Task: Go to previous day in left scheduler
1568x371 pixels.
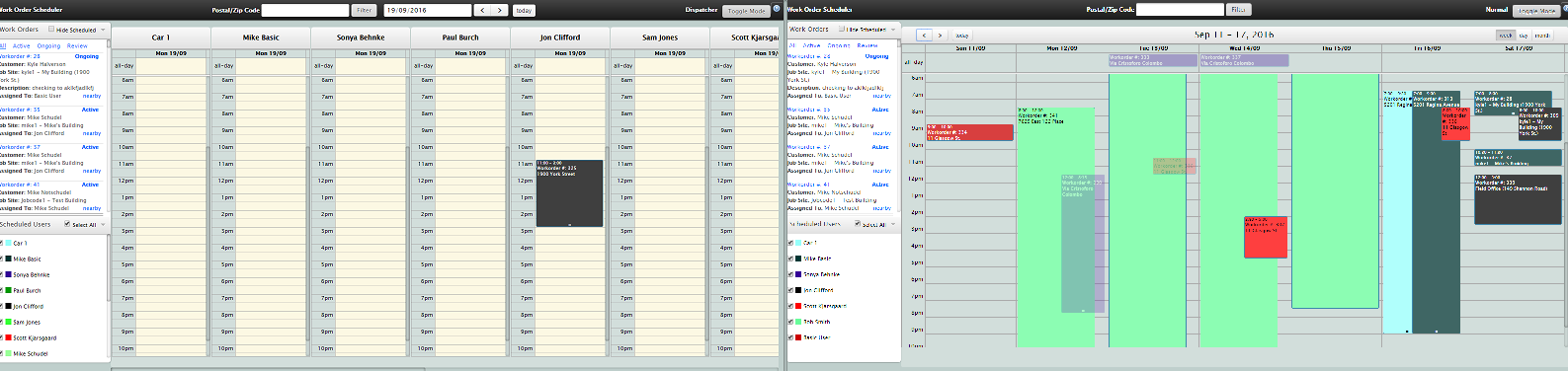Action: 482,10
